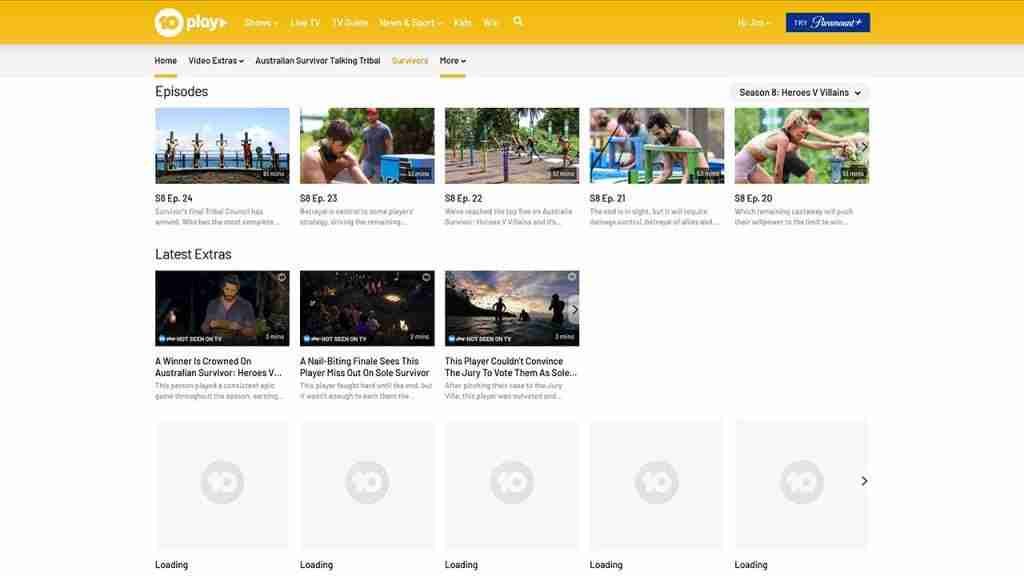This screenshot has width=1024, height=576.
Task: Expand the Video Extras dropdown
Action: pos(216,61)
